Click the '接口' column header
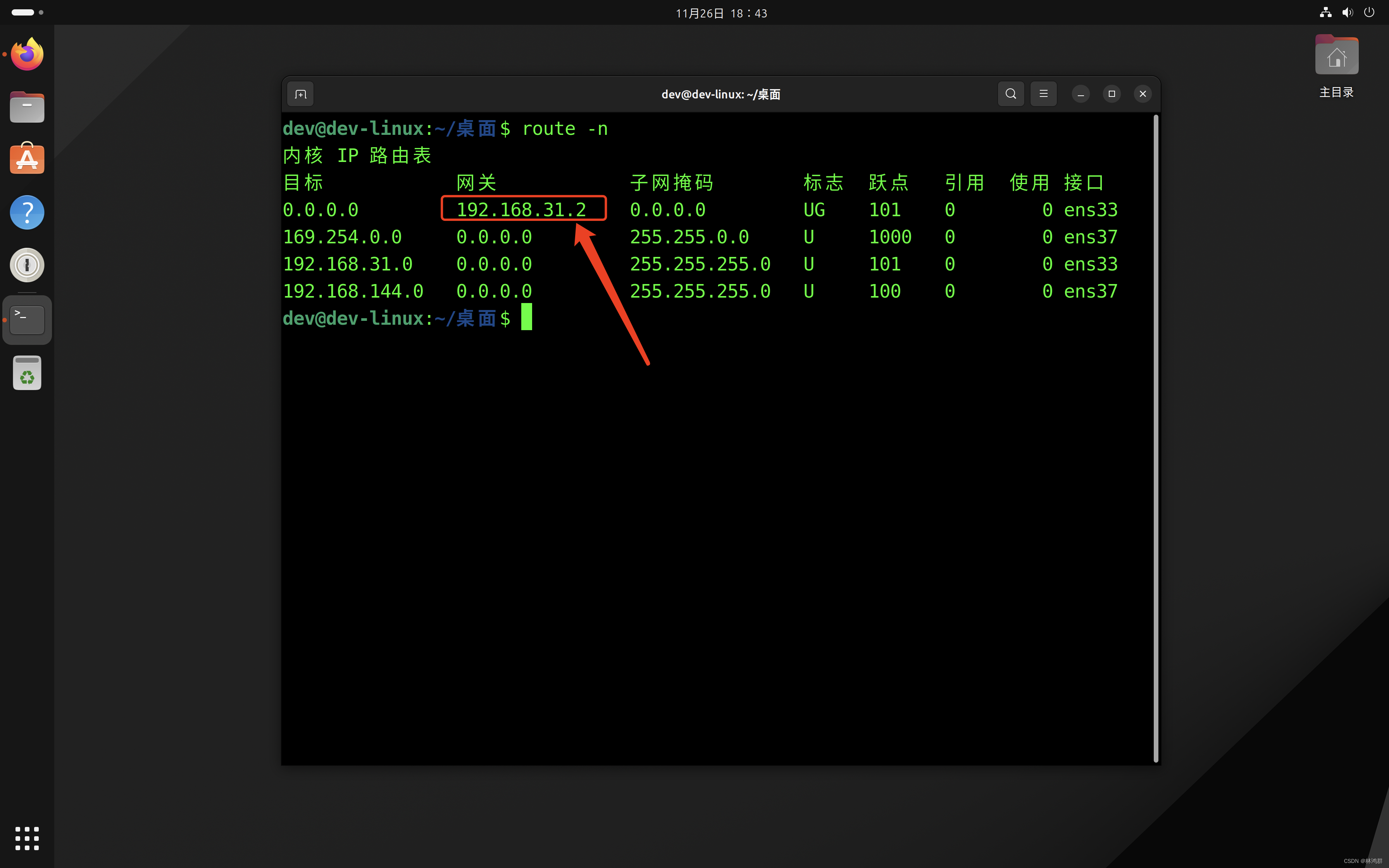Viewport: 1389px width, 868px height. [1084, 183]
